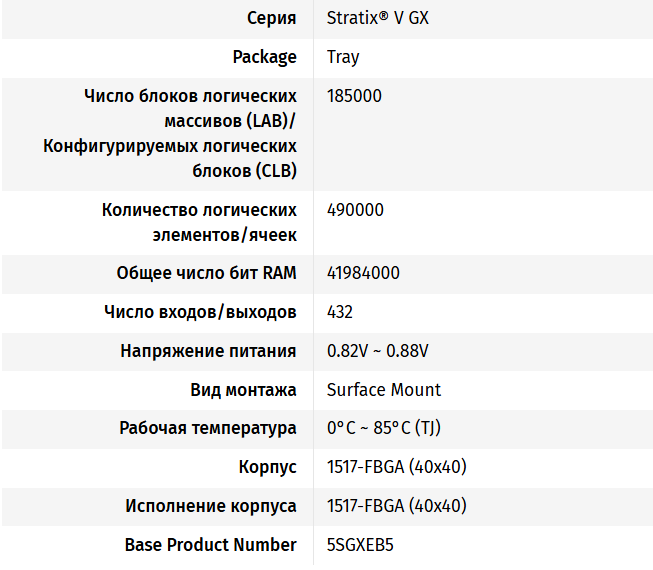Select the 'Surface Mount' value
Screen dimensions: 653x570
[x=384, y=390]
